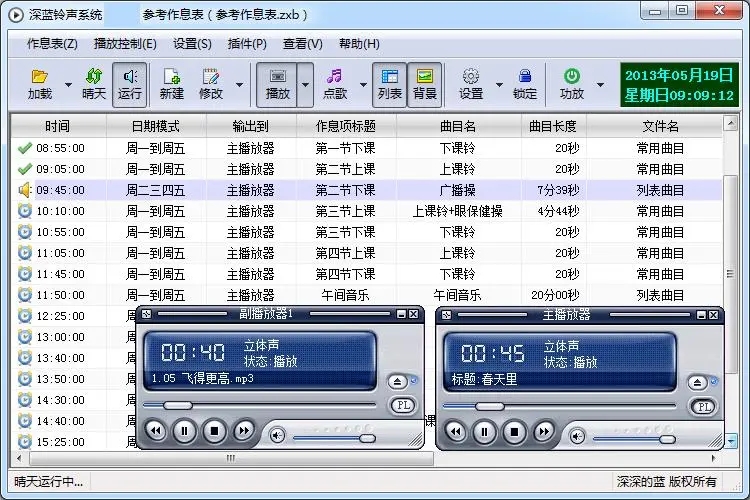Screen dimensions: 750x500
Task: Open dropdown arrow next to 修改
Action: (x=240, y=85)
